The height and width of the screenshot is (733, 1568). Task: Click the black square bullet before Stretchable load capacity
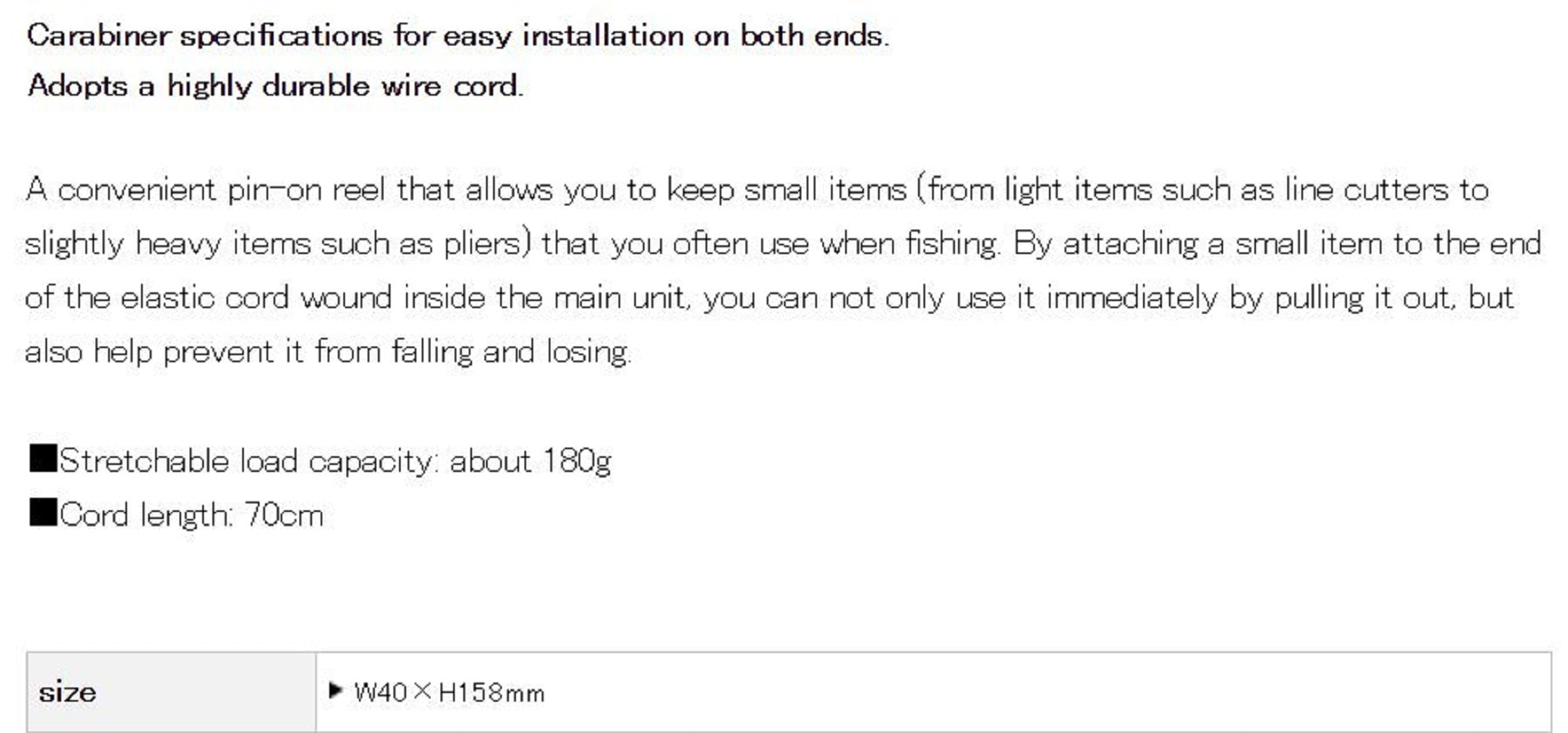(x=43, y=459)
